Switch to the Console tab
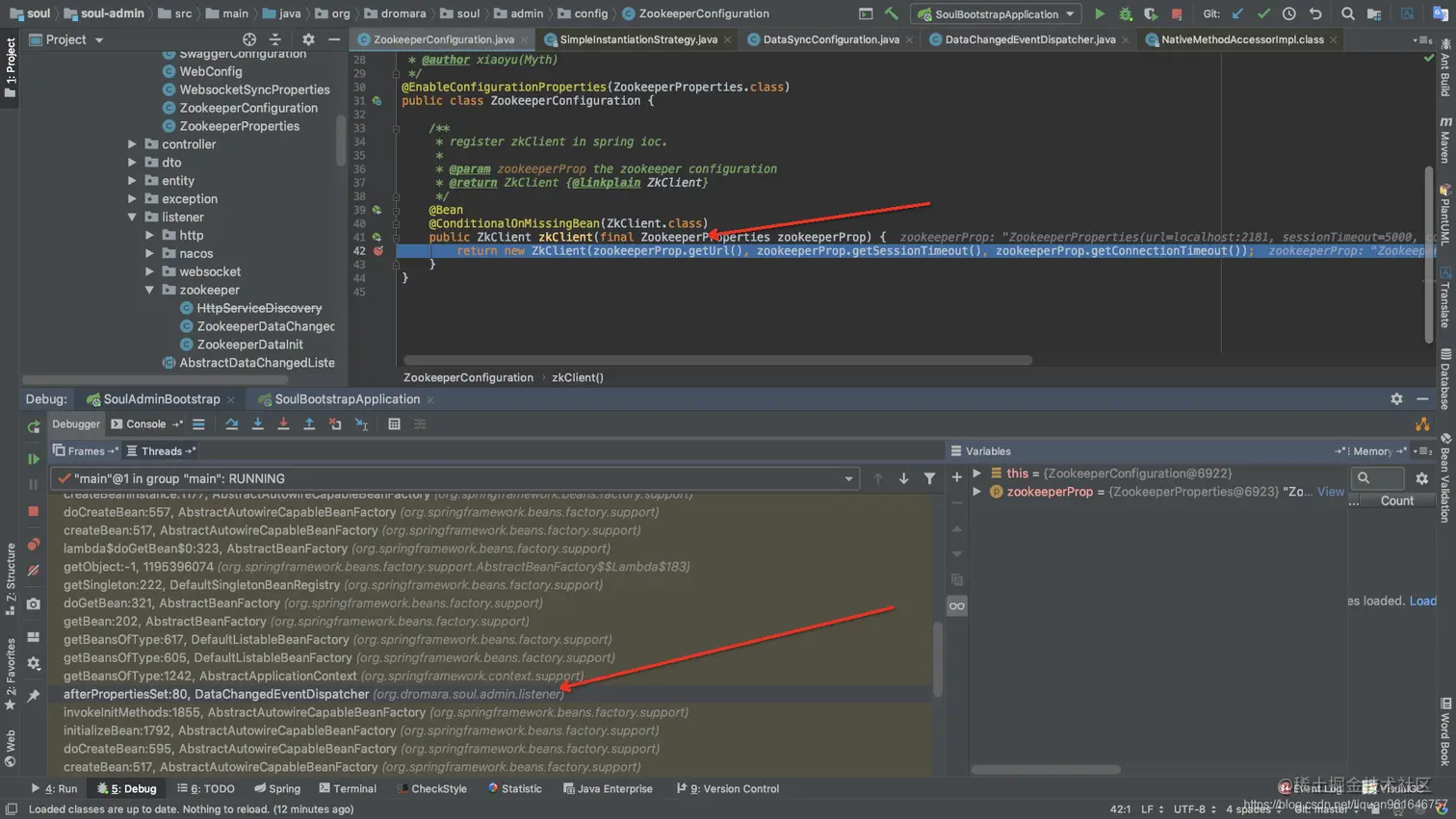The height and width of the screenshot is (819, 1456). [145, 424]
